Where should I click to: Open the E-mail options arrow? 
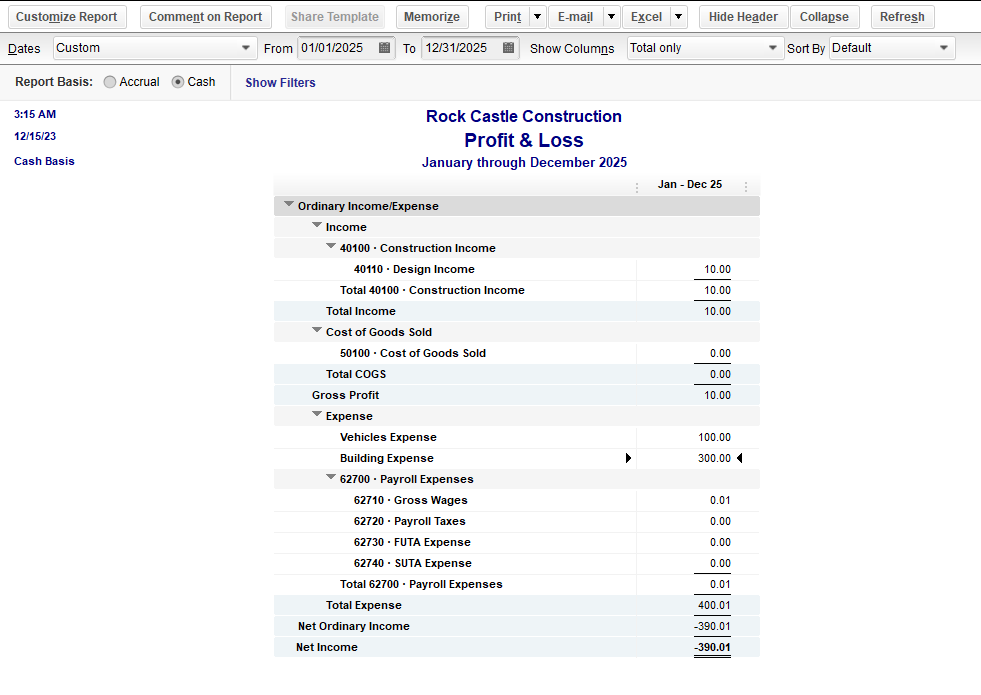611,17
